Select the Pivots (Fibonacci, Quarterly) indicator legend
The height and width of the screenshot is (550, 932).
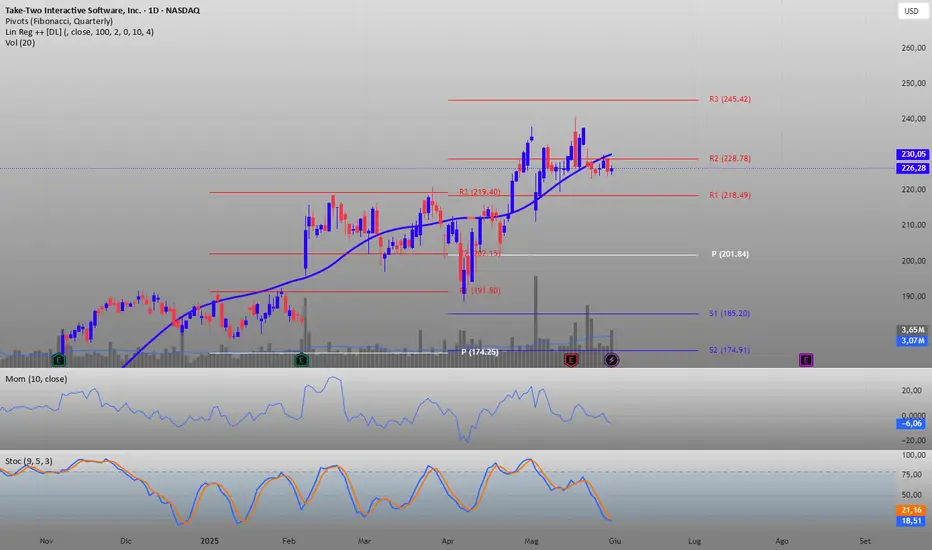(59, 21)
